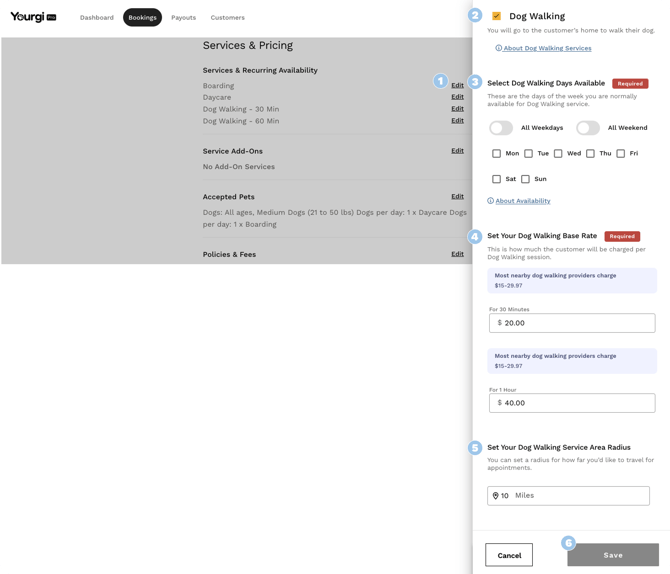670x574 pixels.
Task: Open the Bookings tab
Action: pyautogui.click(x=142, y=17)
